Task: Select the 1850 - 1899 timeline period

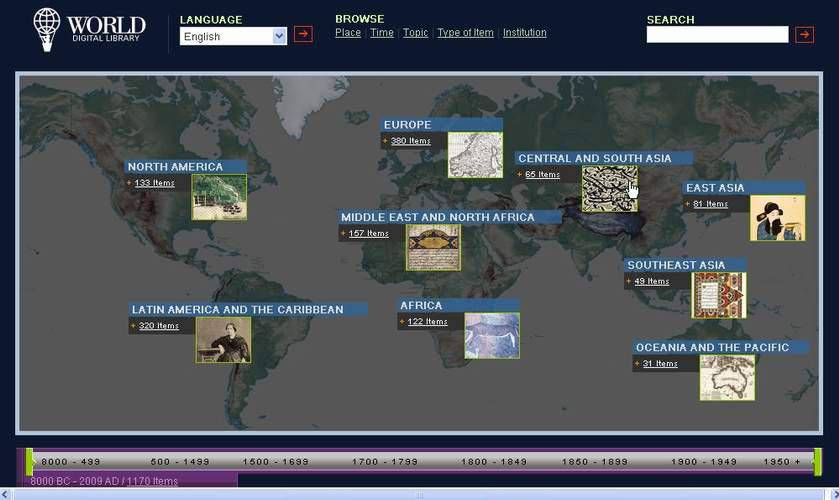Action: [594, 461]
